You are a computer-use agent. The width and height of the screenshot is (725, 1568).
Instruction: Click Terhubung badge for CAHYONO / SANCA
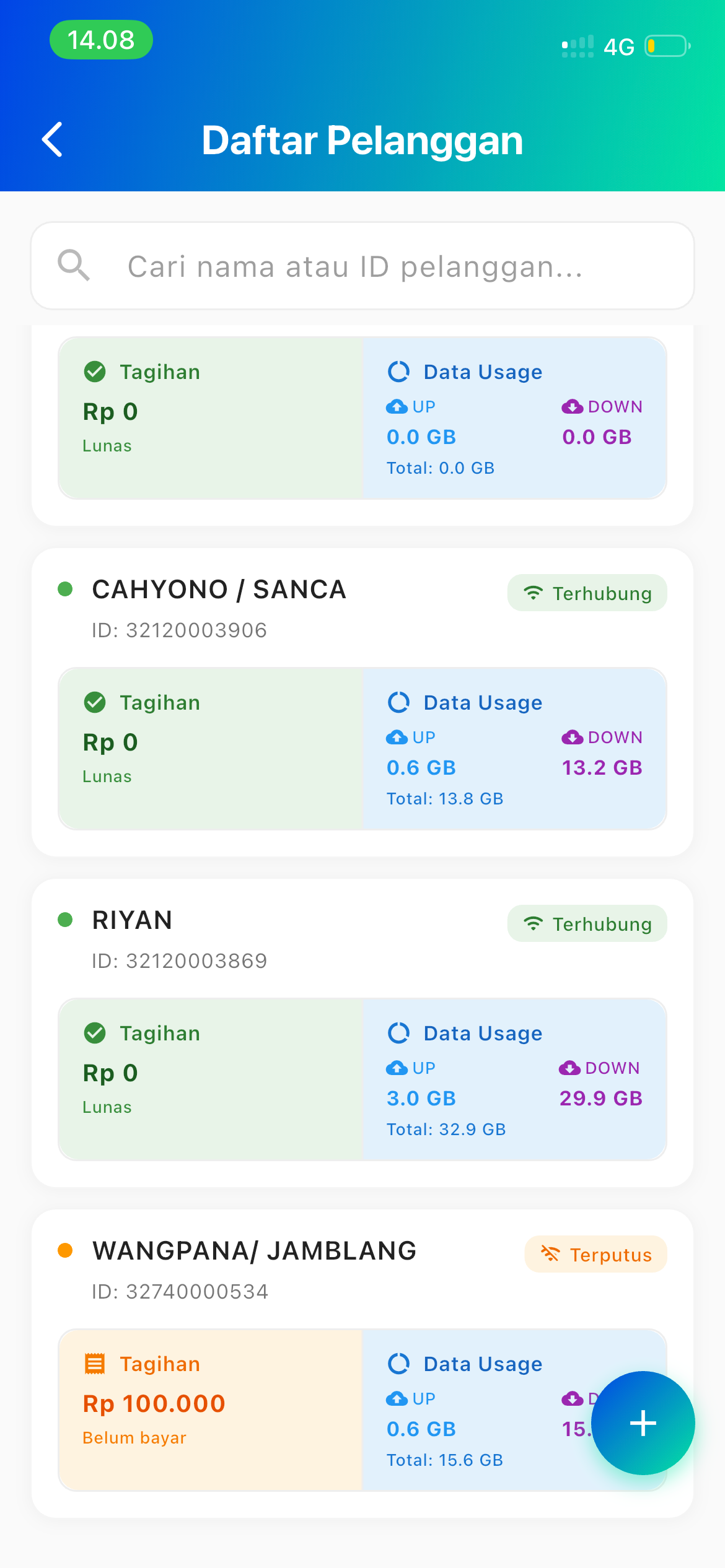tap(587, 593)
